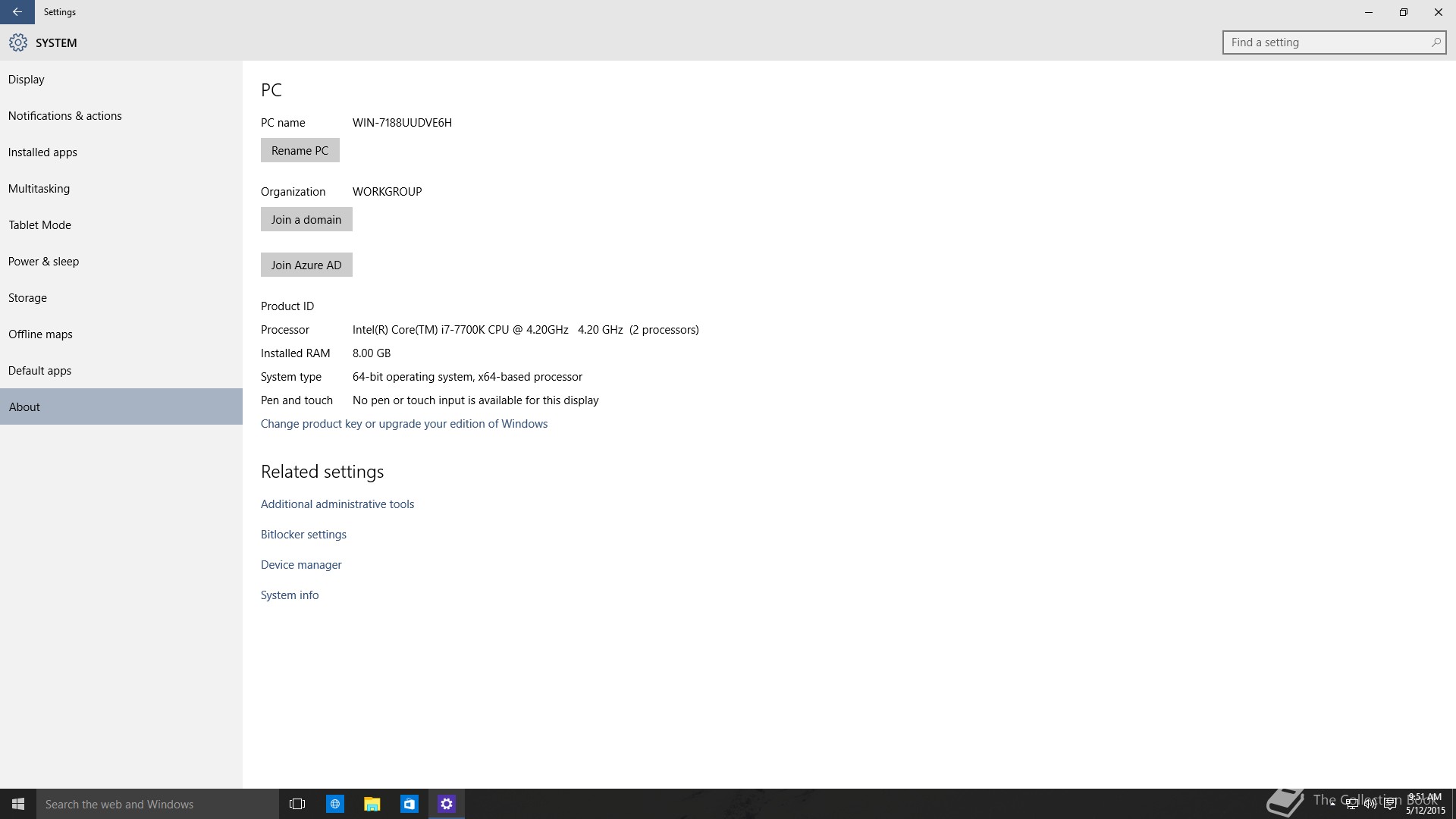Image resolution: width=1456 pixels, height=819 pixels.
Task: Open Task View from the taskbar
Action: (x=297, y=804)
